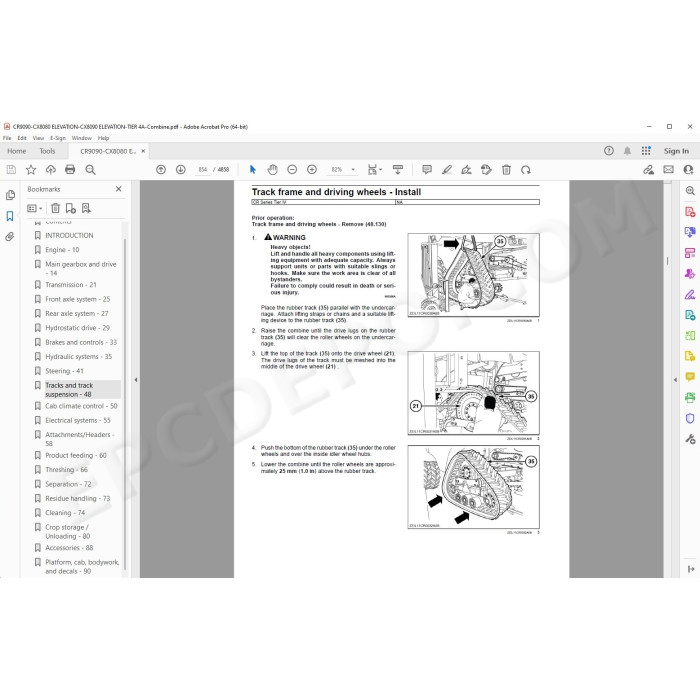Star this file as favorite
Viewport: 700px width, 700px height.
coord(31,170)
